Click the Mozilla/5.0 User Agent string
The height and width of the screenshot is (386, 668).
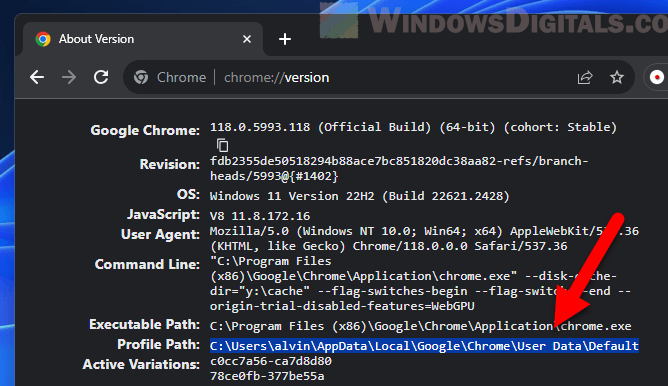tap(424, 239)
